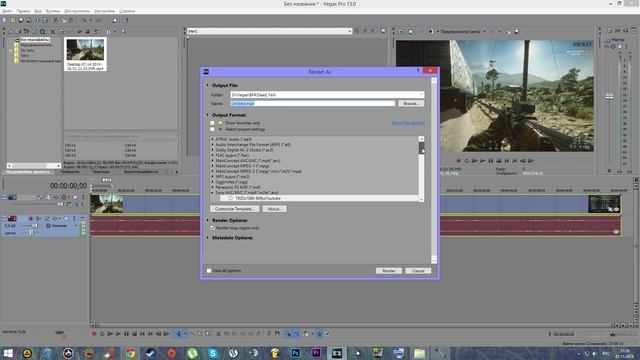Check View all options checkbox

209,271
